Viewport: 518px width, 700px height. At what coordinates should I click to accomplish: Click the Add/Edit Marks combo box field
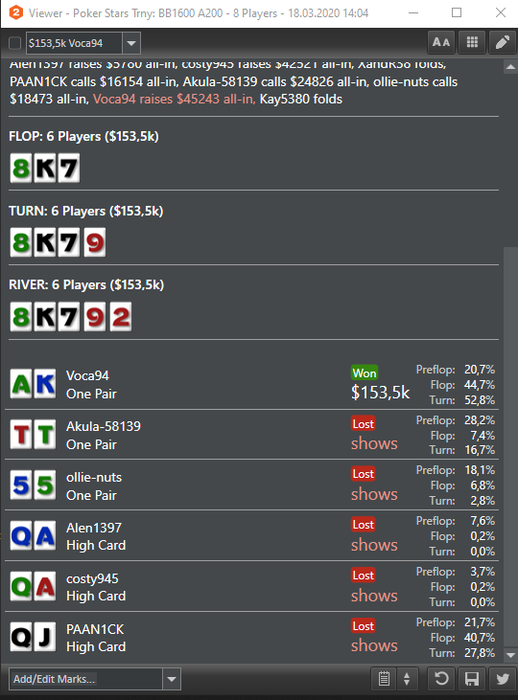click(95, 679)
